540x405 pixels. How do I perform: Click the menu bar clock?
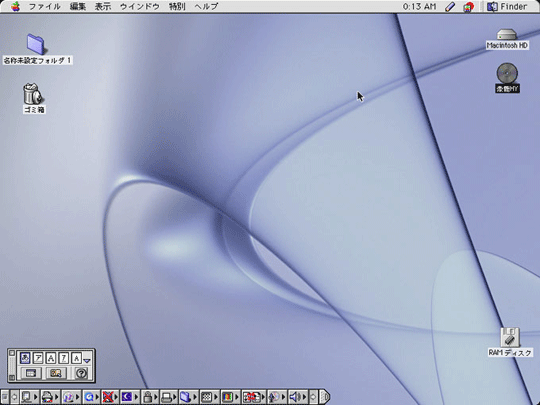tap(419, 7)
